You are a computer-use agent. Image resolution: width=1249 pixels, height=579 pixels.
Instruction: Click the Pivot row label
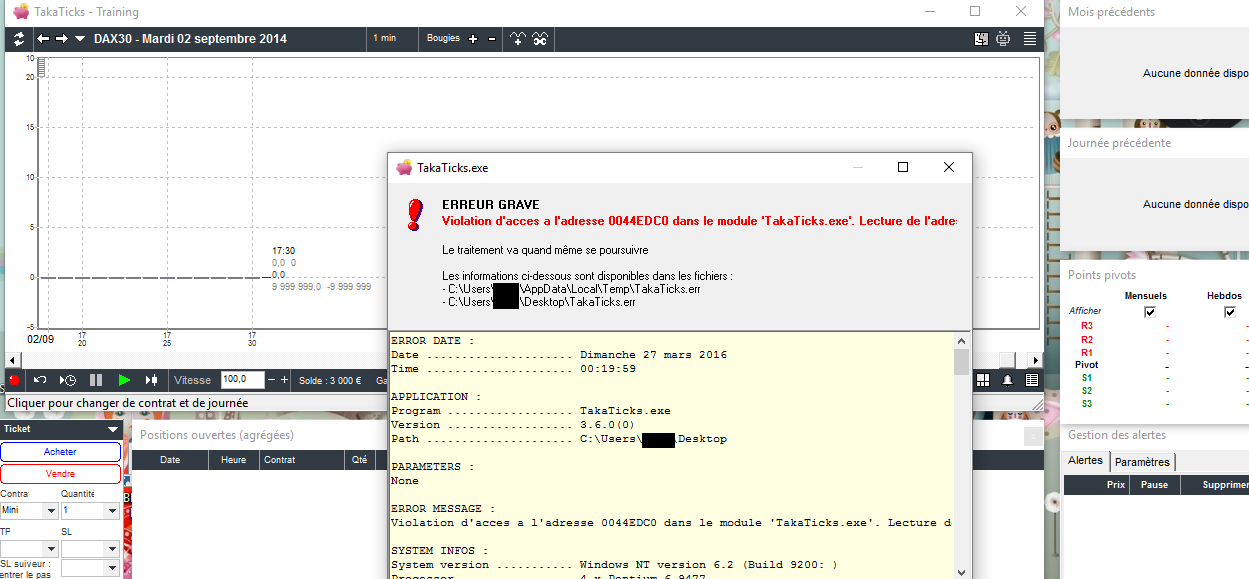(1087, 365)
